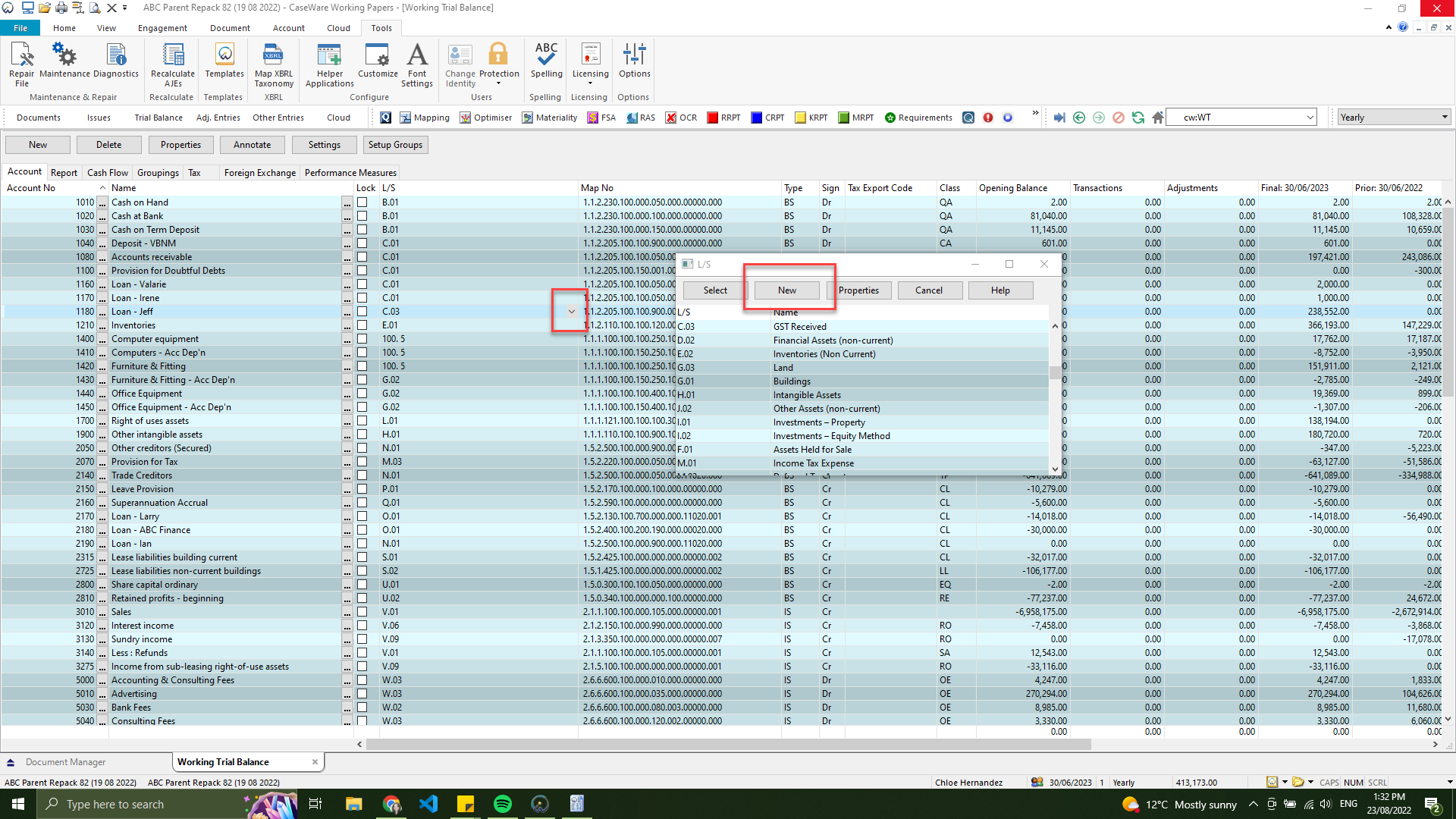The width and height of the screenshot is (1456, 819).
Task: Click the horizontal scrollbar of the table
Action: tap(729, 745)
